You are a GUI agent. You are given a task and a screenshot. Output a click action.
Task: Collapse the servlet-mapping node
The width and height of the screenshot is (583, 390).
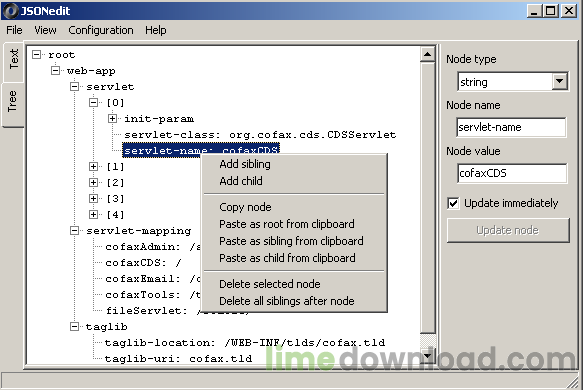[74, 231]
